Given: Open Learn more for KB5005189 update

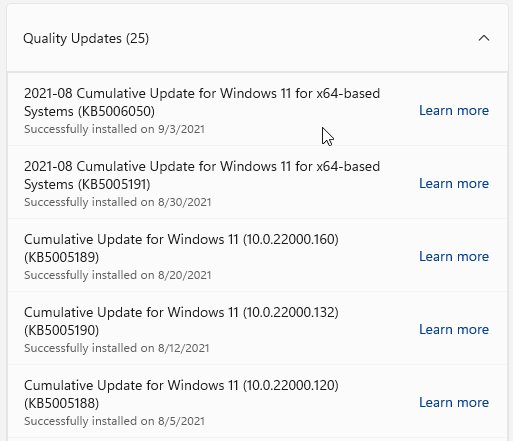Looking at the screenshot, I should click(x=454, y=257).
